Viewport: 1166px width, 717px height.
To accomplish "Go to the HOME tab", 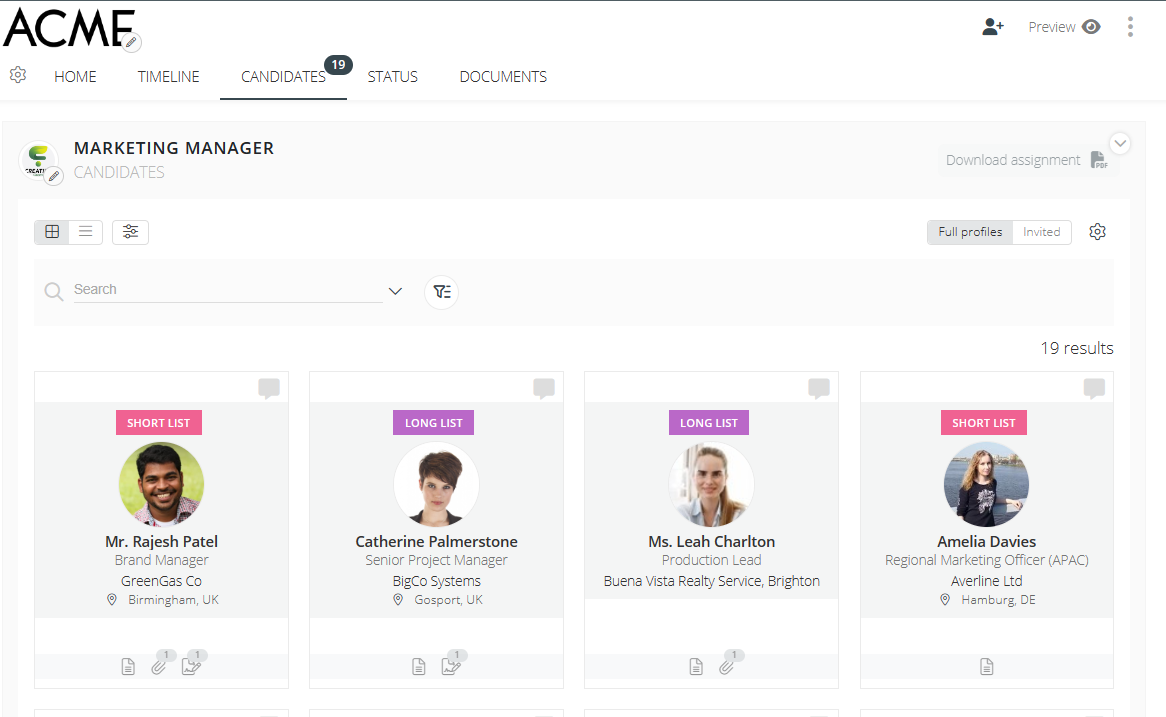I will (75, 77).
